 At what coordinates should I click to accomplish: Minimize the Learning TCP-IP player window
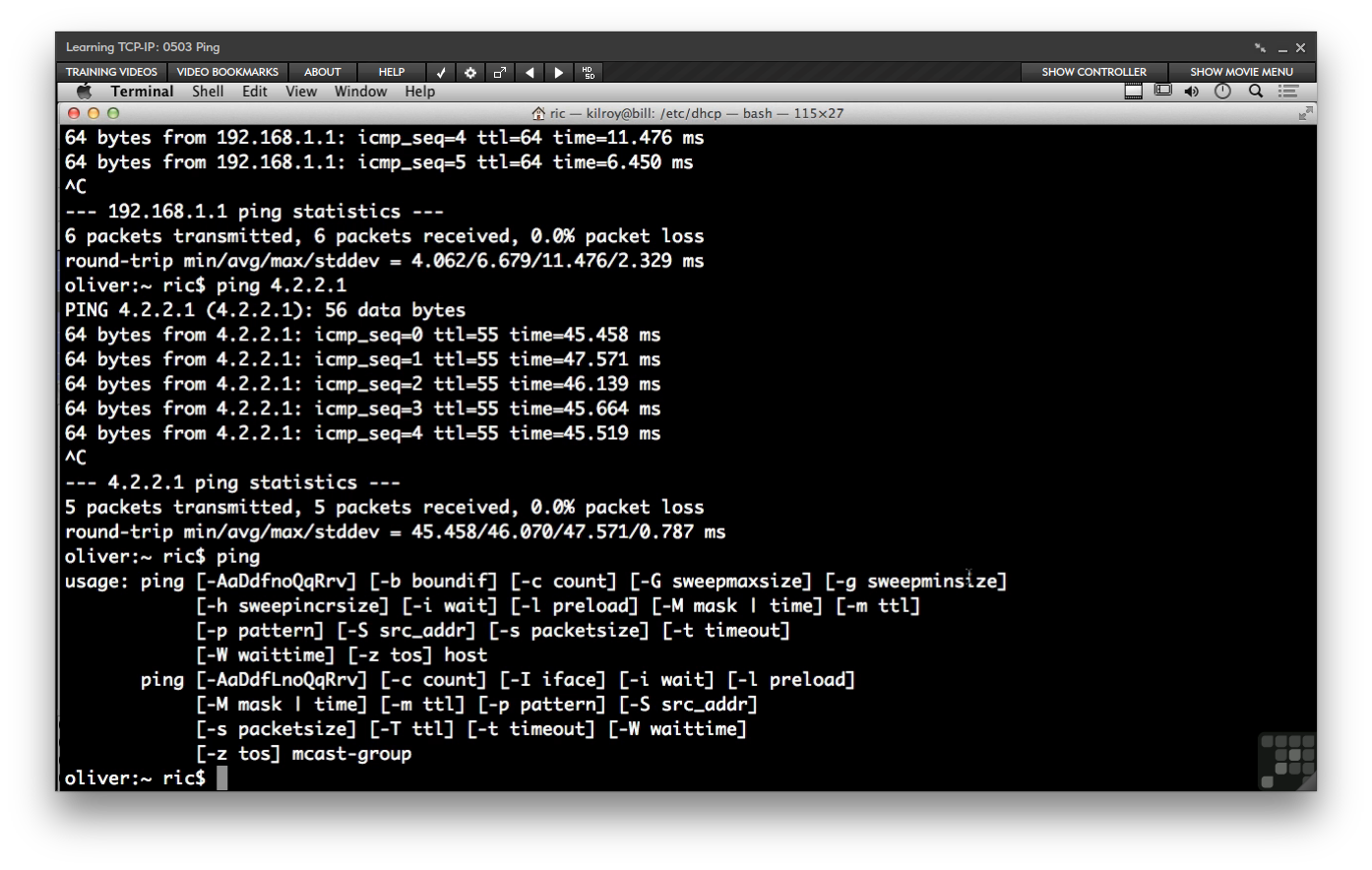(x=1282, y=48)
